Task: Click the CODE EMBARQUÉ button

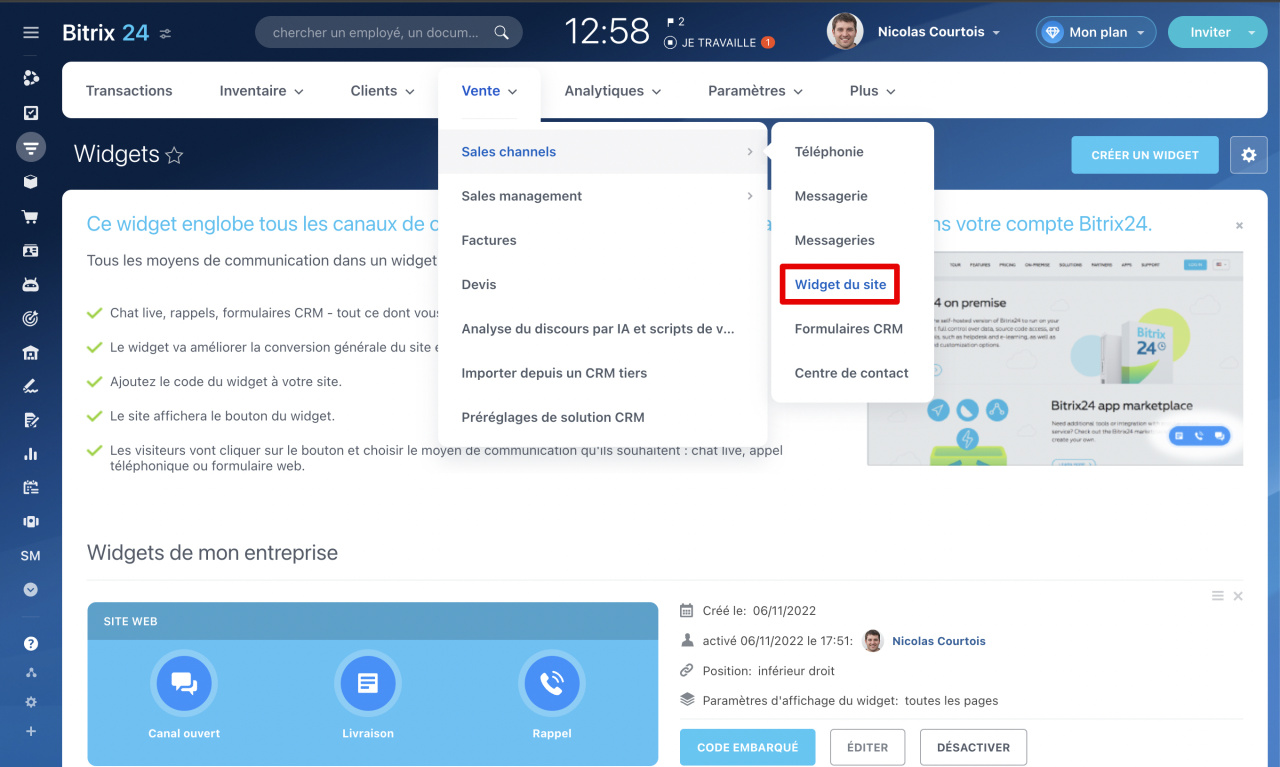Action: pos(748,747)
